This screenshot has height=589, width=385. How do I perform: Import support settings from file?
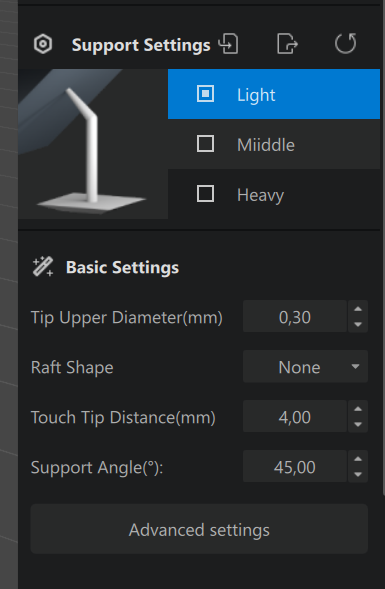coord(228,44)
